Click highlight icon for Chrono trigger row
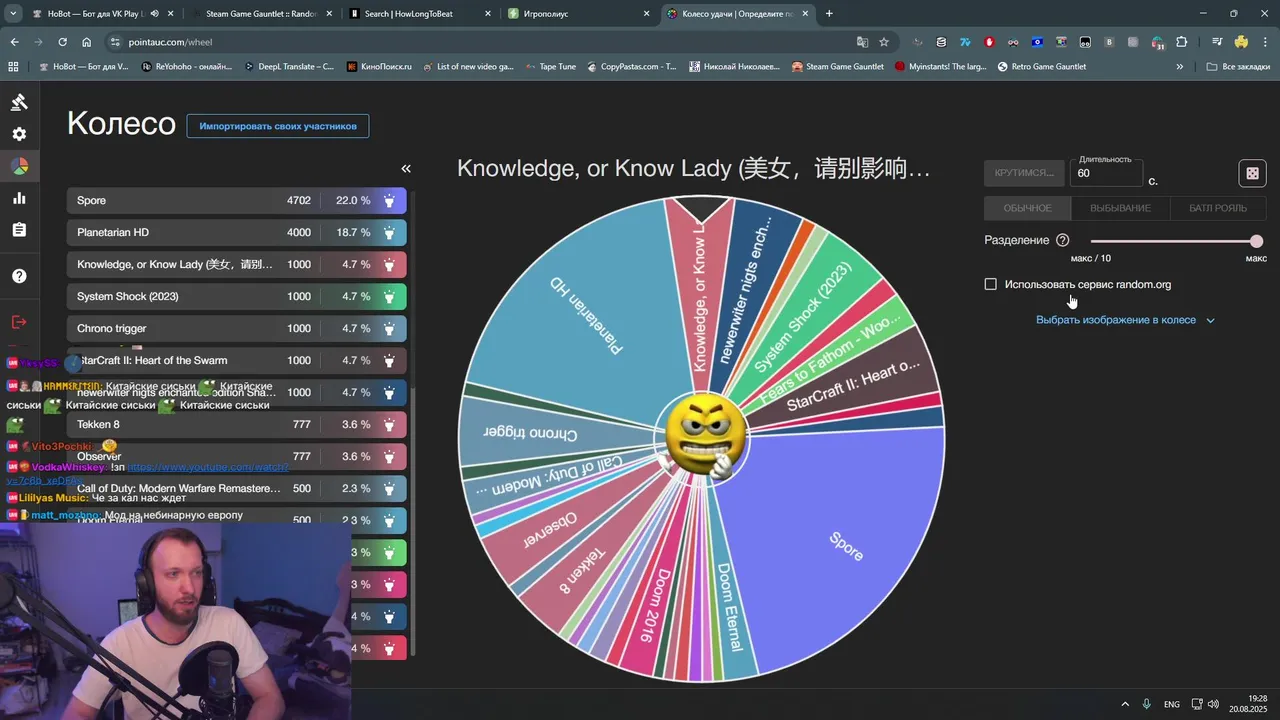The height and width of the screenshot is (720, 1280). (x=389, y=328)
